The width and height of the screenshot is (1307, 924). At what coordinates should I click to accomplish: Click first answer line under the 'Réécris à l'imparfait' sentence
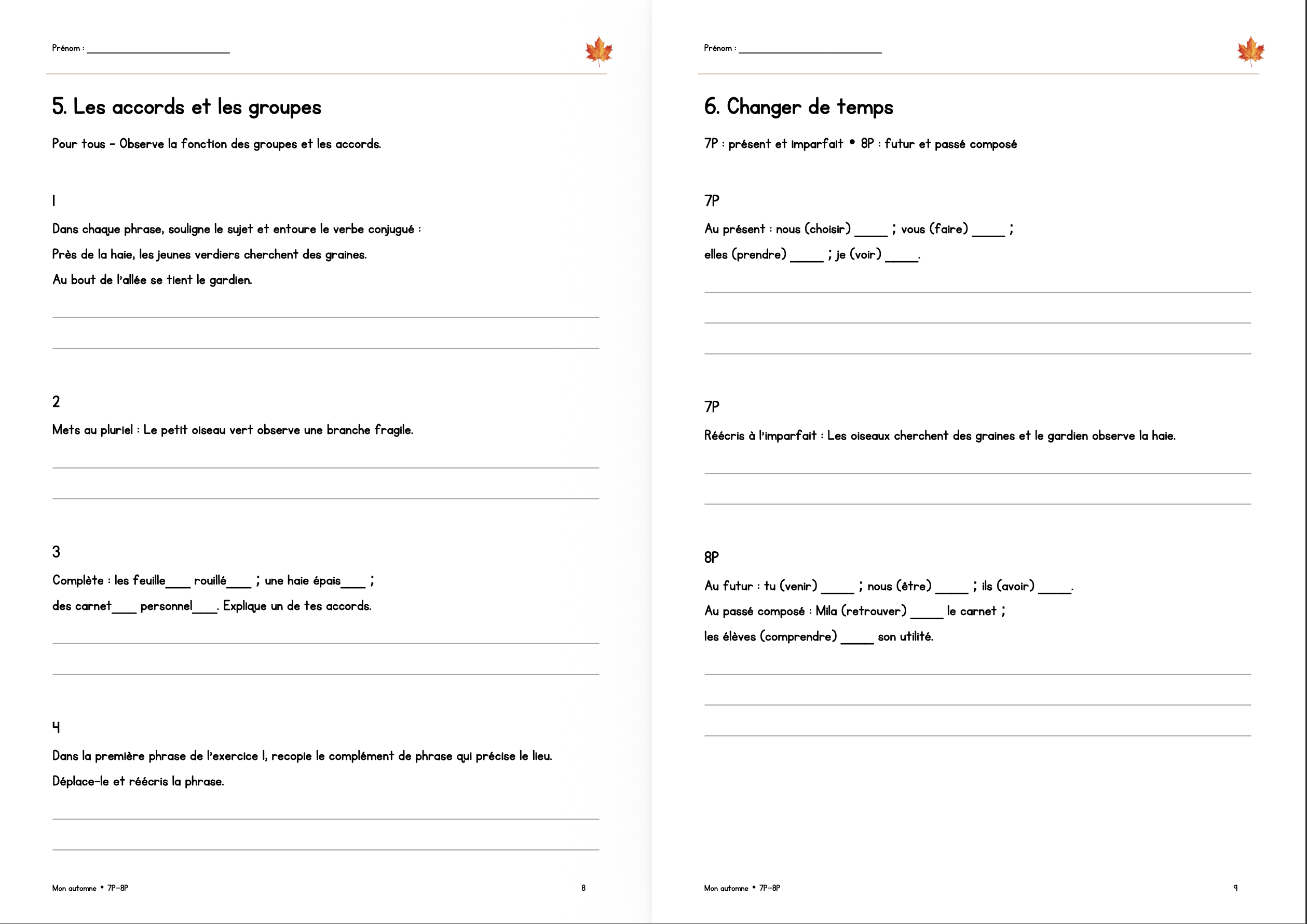tap(977, 473)
